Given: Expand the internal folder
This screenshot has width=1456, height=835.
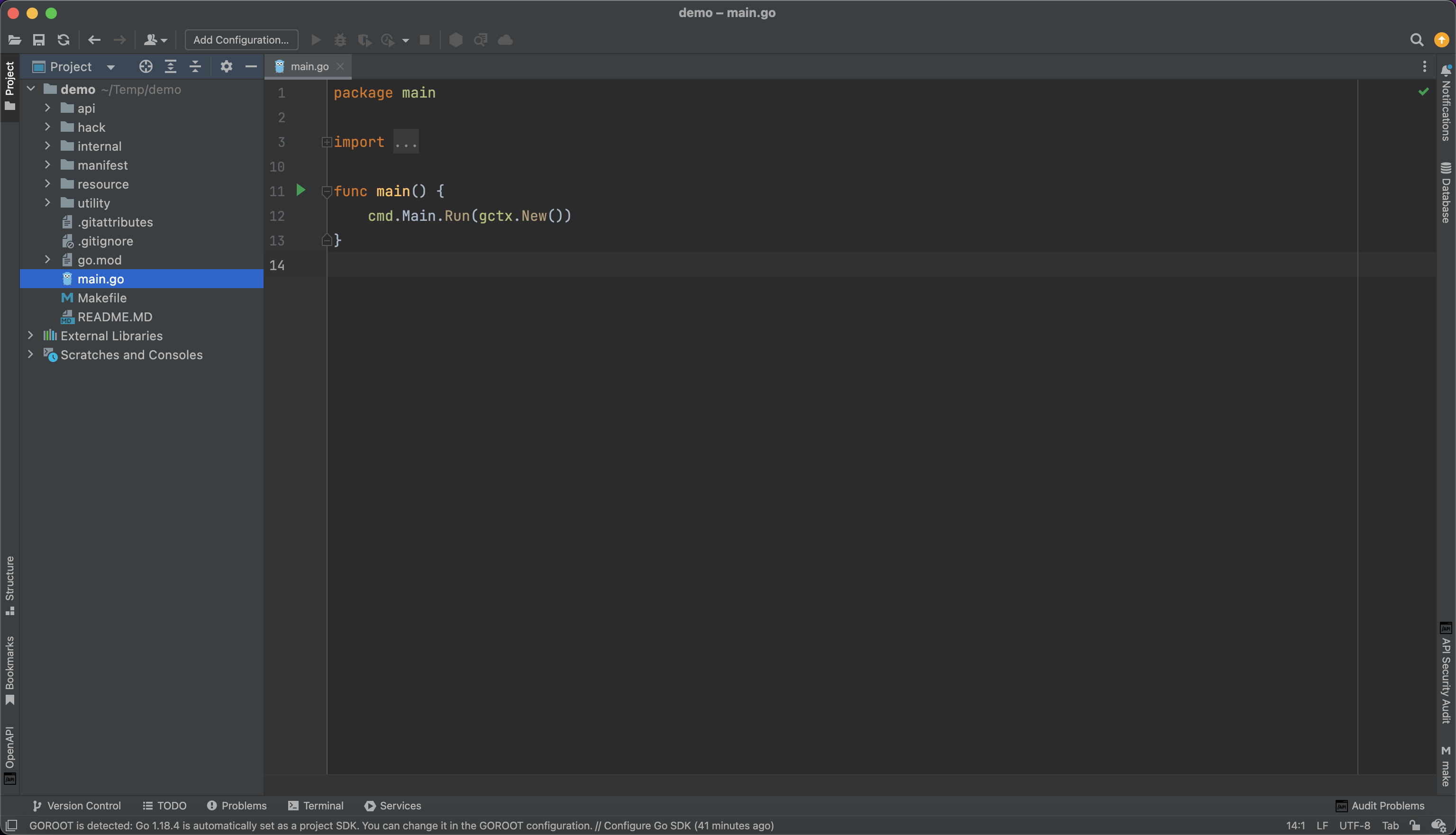Looking at the screenshot, I should pyautogui.click(x=47, y=146).
